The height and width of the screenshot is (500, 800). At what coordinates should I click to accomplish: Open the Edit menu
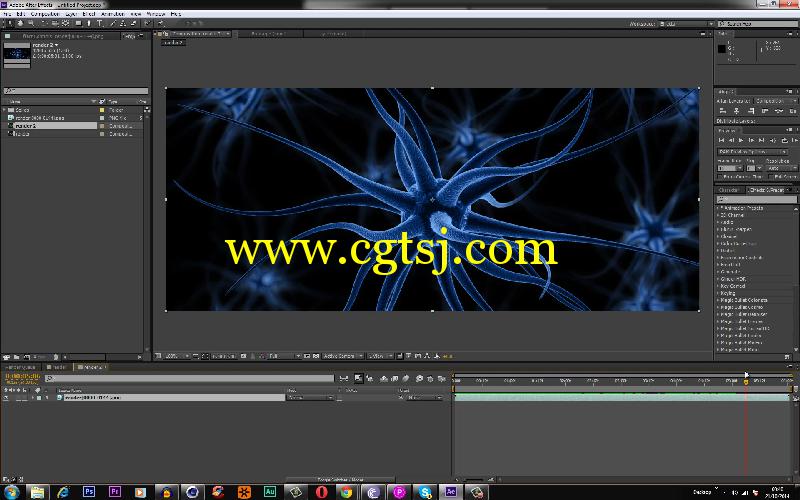click(x=20, y=14)
